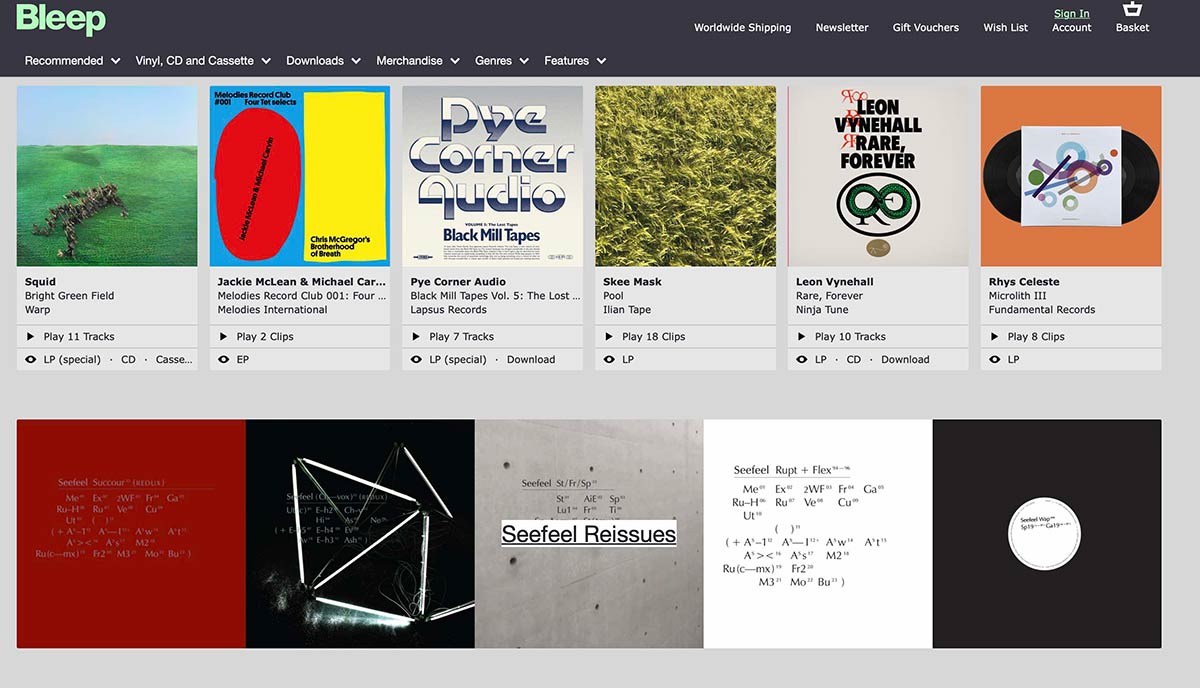This screenshot has width=1200, height=688.
Task: Click eye icon under Rhys Celeste Microlith III
Action: click(x=994, y=360)
